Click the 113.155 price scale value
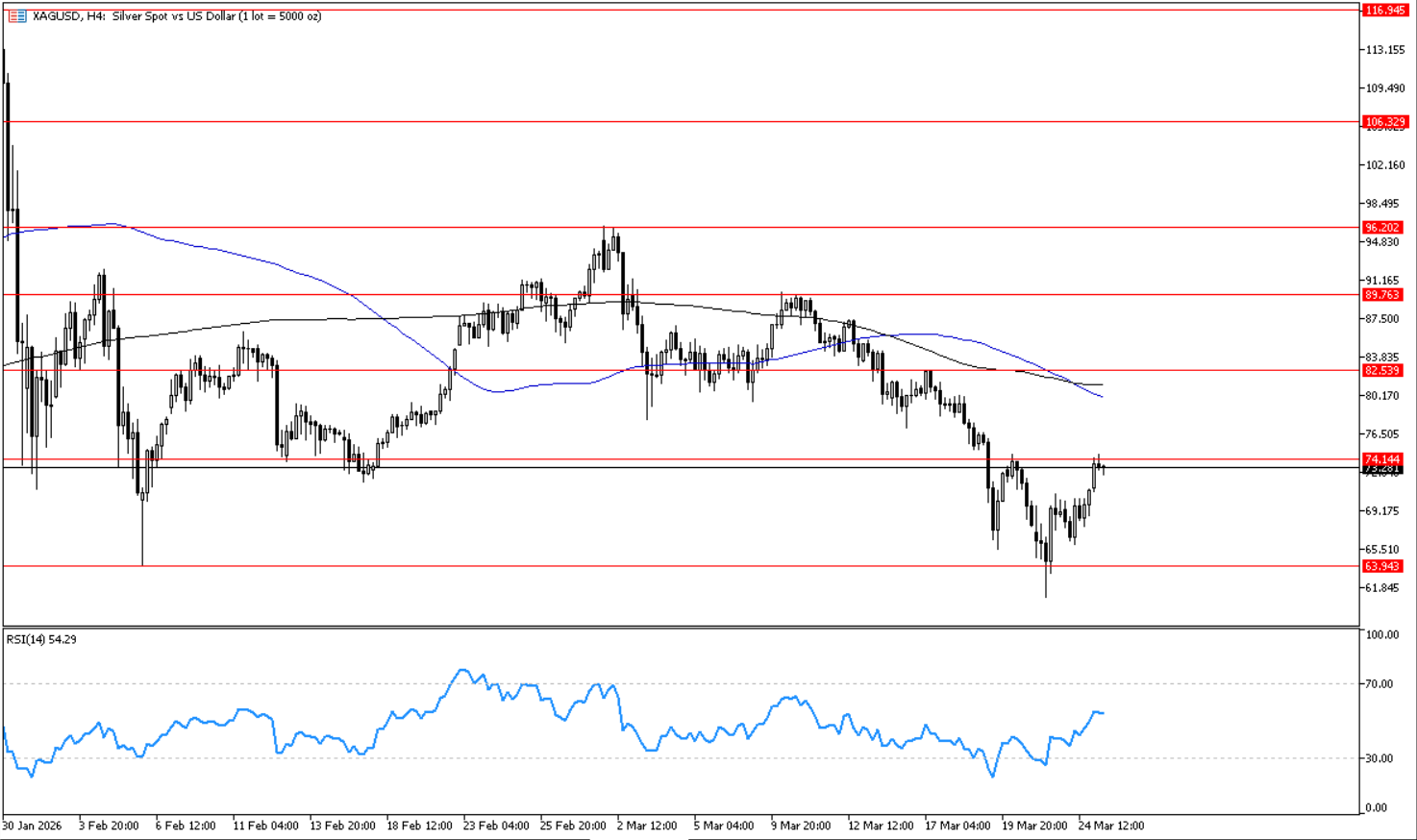 click(x=1385, y=50)
